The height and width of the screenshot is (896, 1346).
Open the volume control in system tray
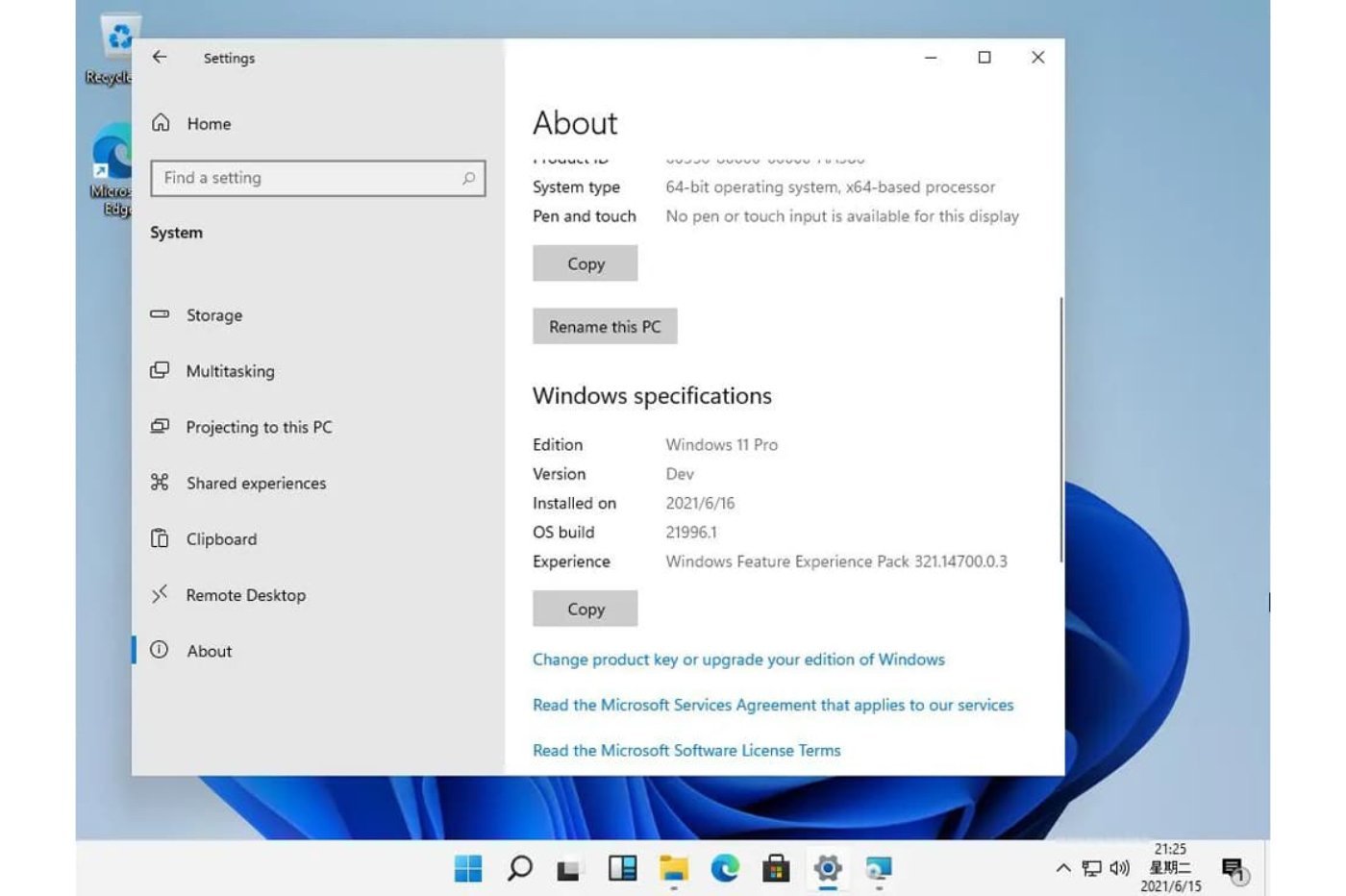(1119, 868)
